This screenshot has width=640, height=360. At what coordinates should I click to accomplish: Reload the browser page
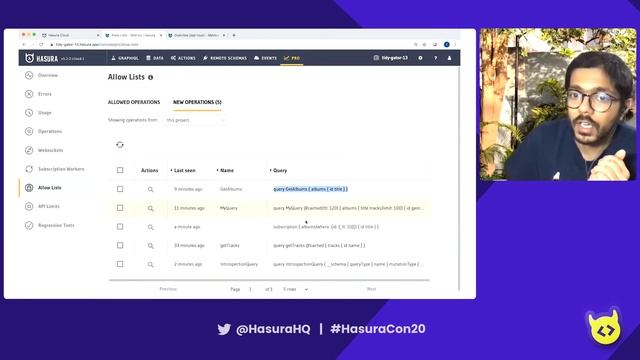[41, 44]
